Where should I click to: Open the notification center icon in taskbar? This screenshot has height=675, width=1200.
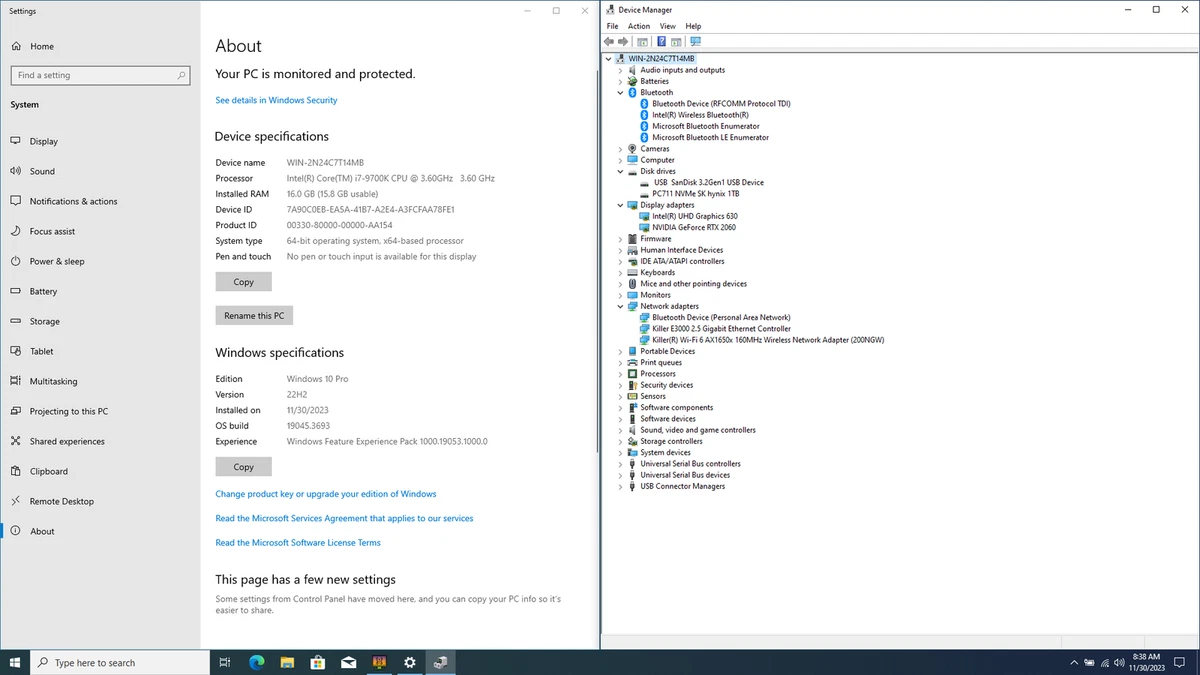pos(1177,662)
